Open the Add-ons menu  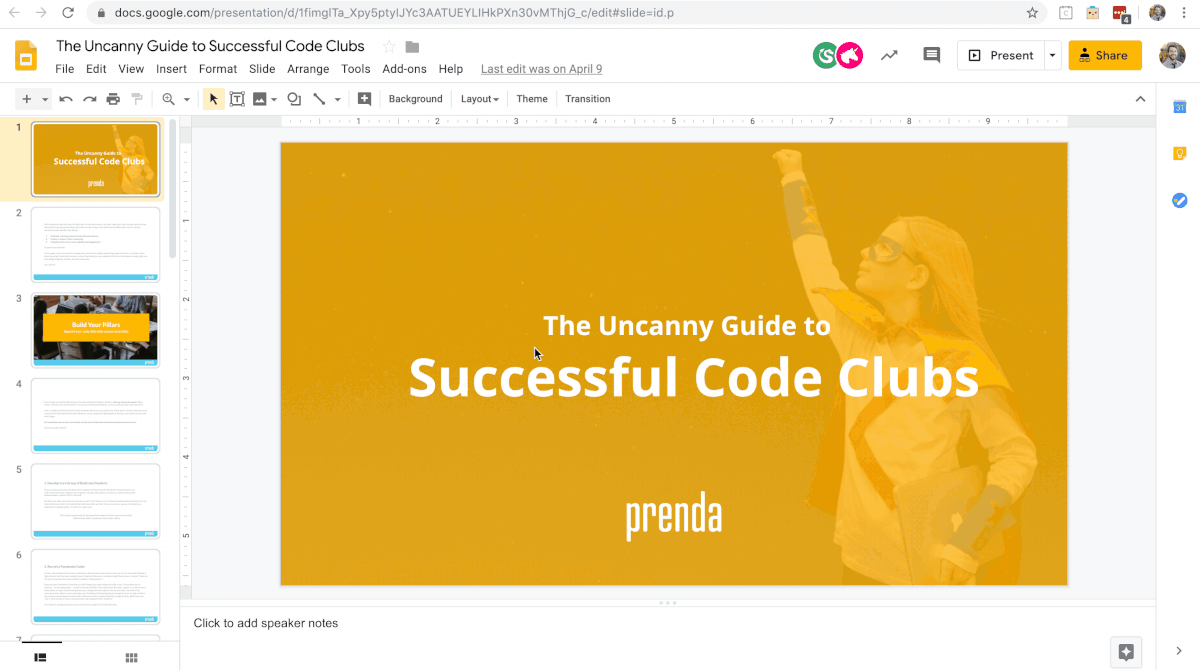tap(404, 69)
